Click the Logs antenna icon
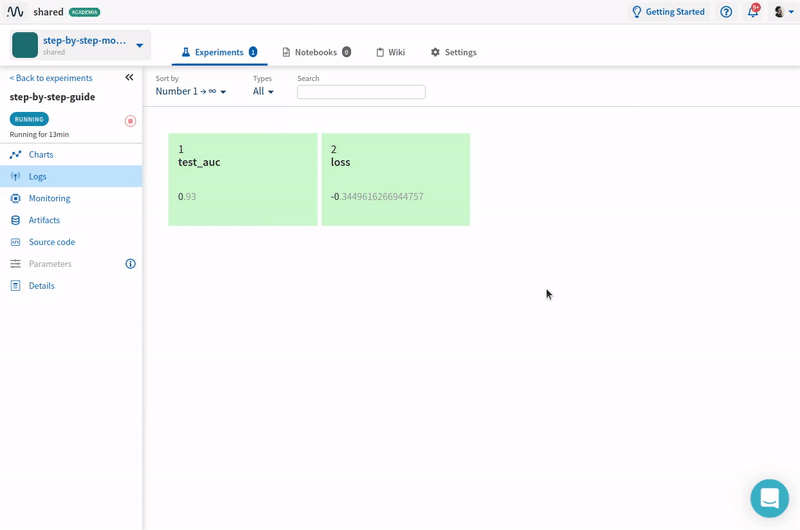The image size is (800, 530). coord(15,176)
